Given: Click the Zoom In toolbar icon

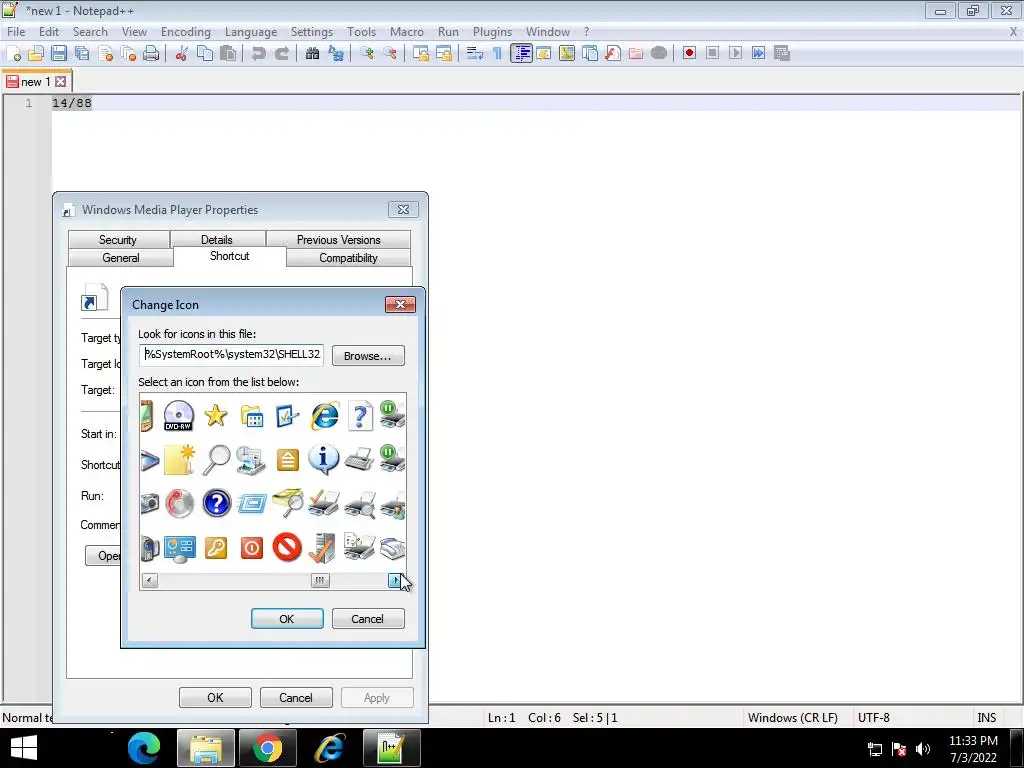Looking at the screenshot, I should tap(367, 54).
